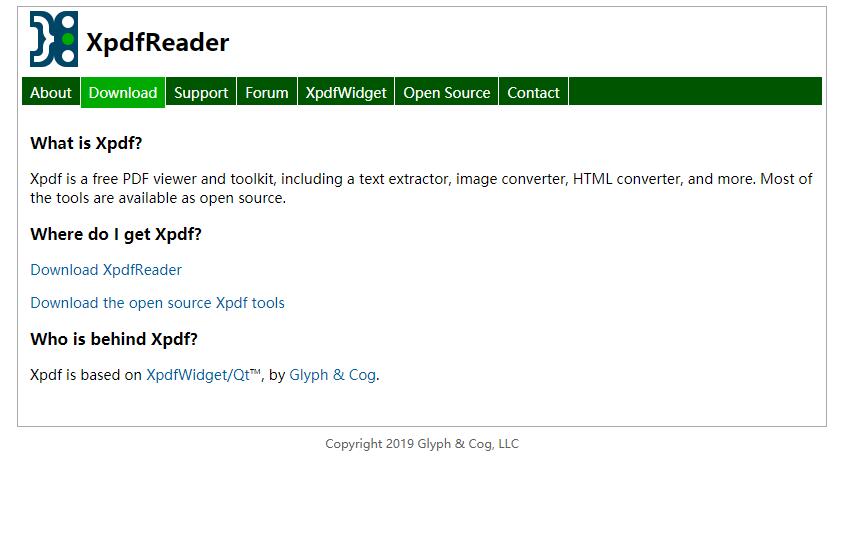Visit the Glyph & Cog link
Viewport: 848px width, 533px height.
point(332,375)
